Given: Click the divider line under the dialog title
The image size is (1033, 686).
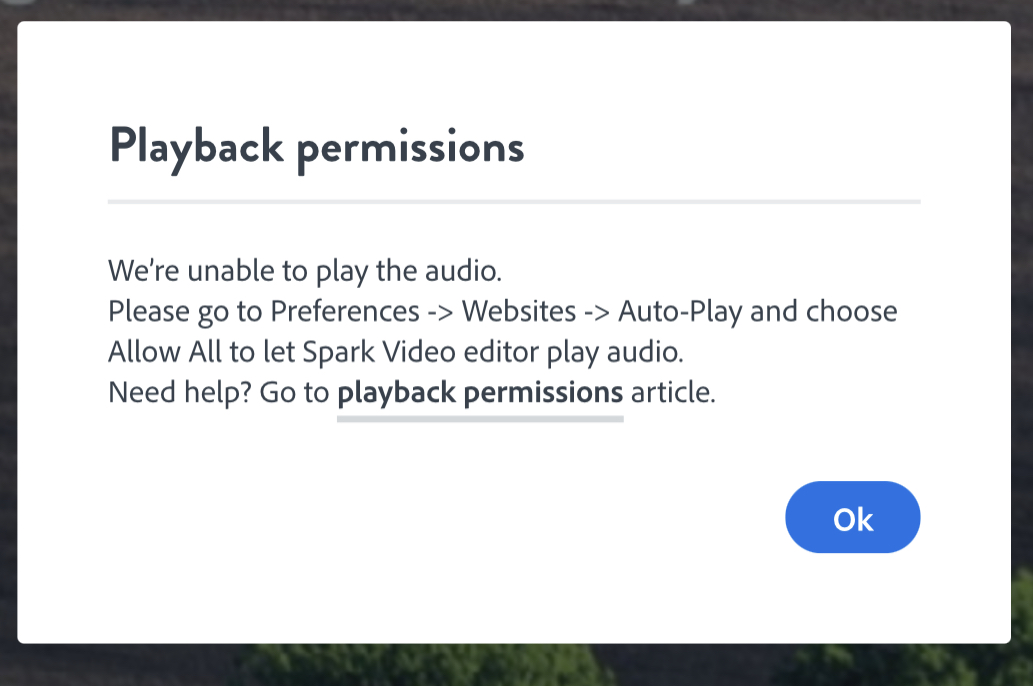Looking at the screenshot, I should [x=514, y=202].
